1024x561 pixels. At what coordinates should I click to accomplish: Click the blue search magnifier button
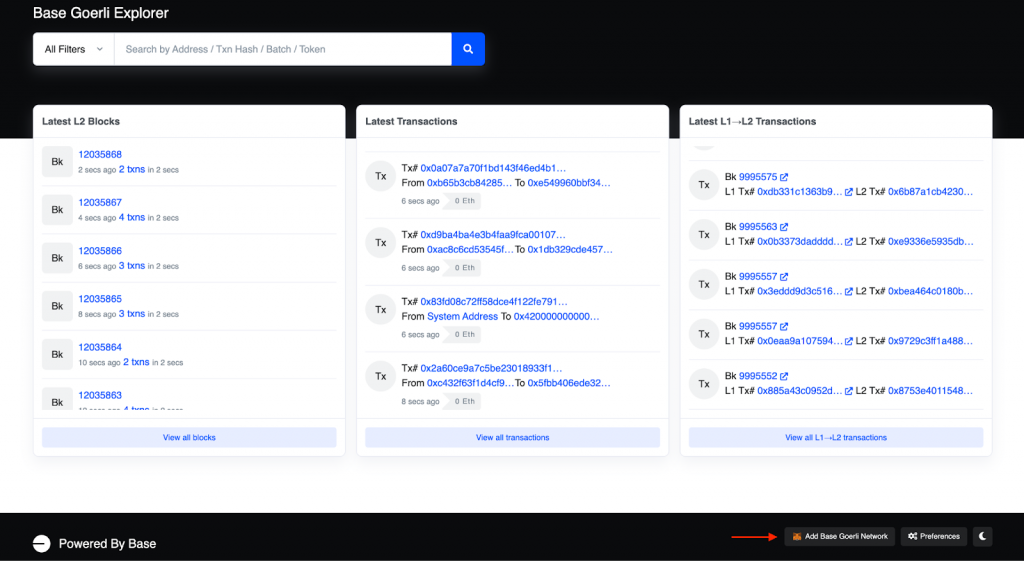(x=468, y=49)
